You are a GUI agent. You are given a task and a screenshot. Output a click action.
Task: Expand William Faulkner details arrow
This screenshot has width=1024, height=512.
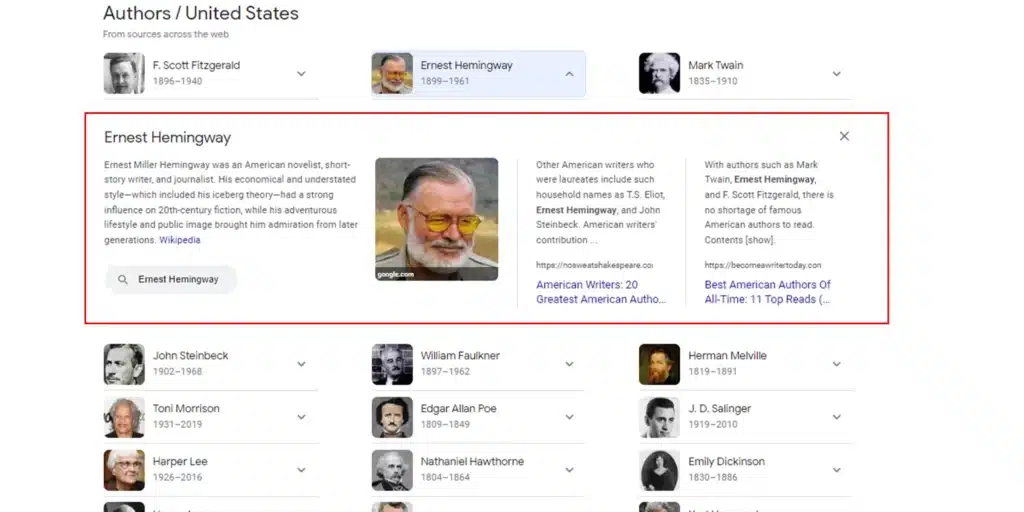[569, 364]
